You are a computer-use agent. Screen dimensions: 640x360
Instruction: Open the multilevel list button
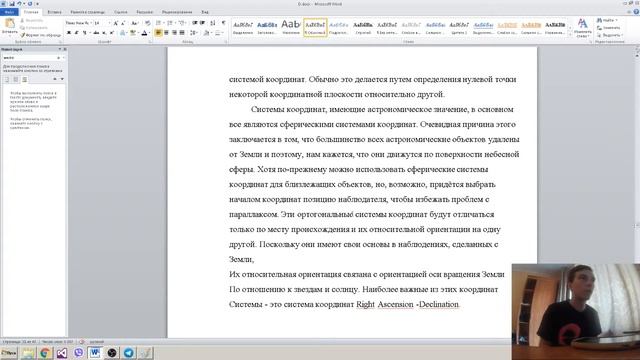pyautogui.click(x=182, y=23)
